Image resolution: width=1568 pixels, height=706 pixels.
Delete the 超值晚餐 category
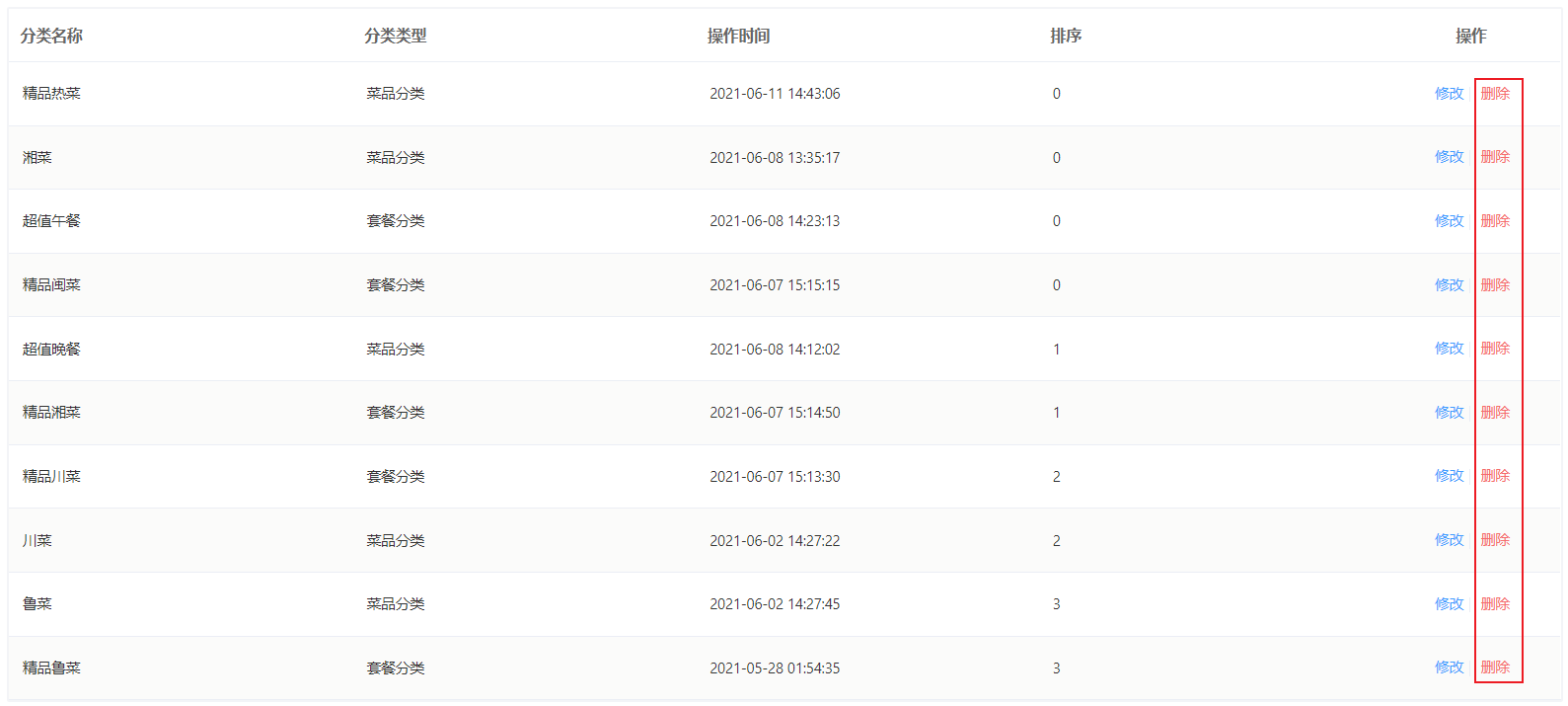pyautogui.click(x=1495, y=349)
